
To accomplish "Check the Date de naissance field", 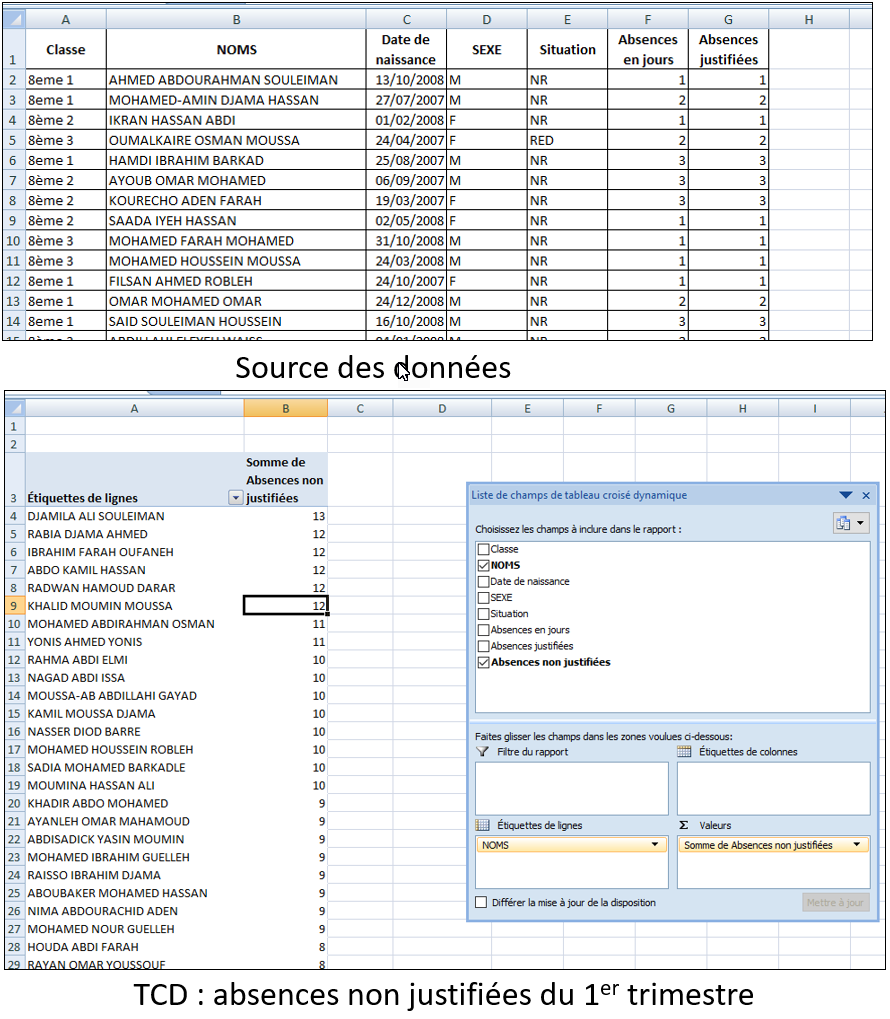I will pos(483,582).
